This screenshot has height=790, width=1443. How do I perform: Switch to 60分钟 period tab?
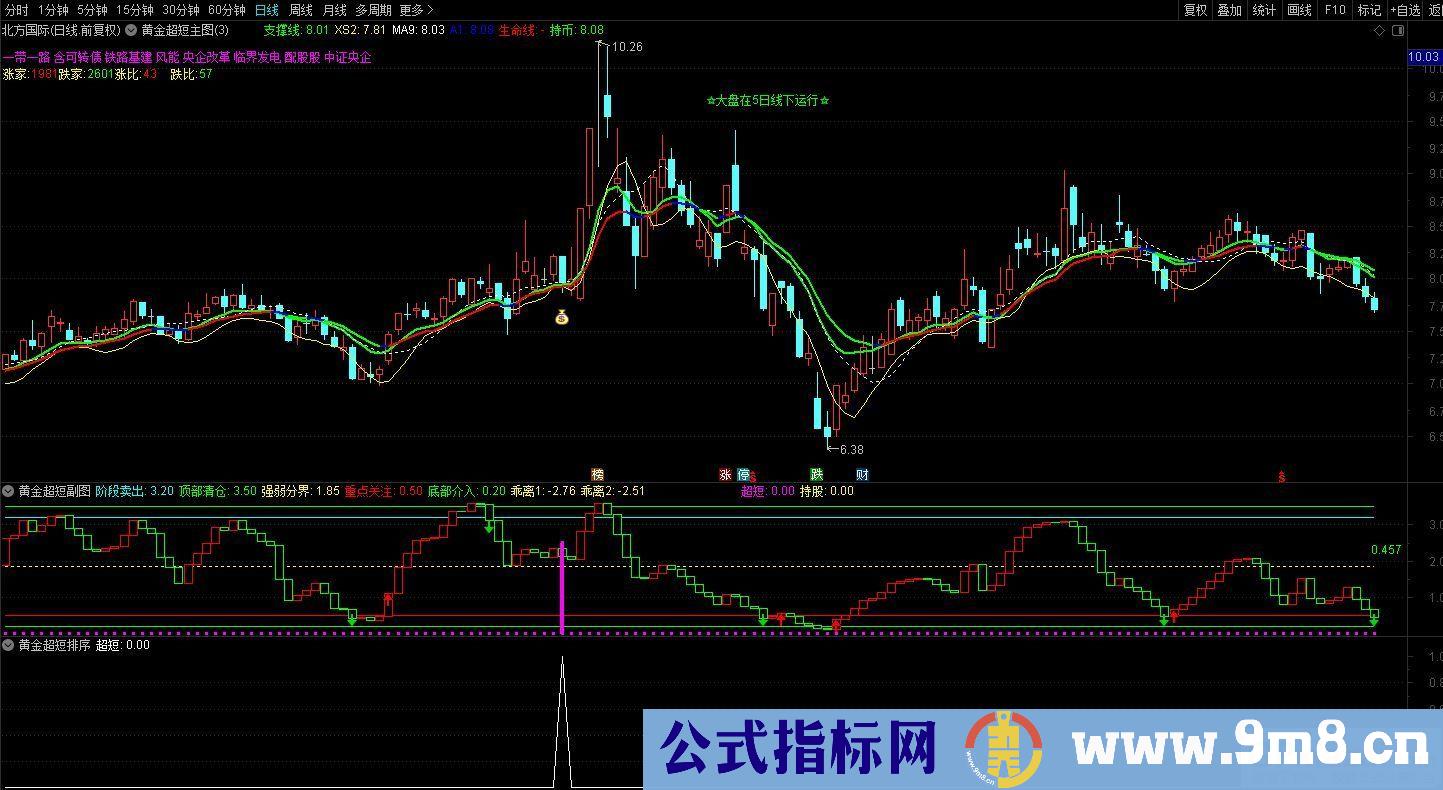[x=226, y=10]
